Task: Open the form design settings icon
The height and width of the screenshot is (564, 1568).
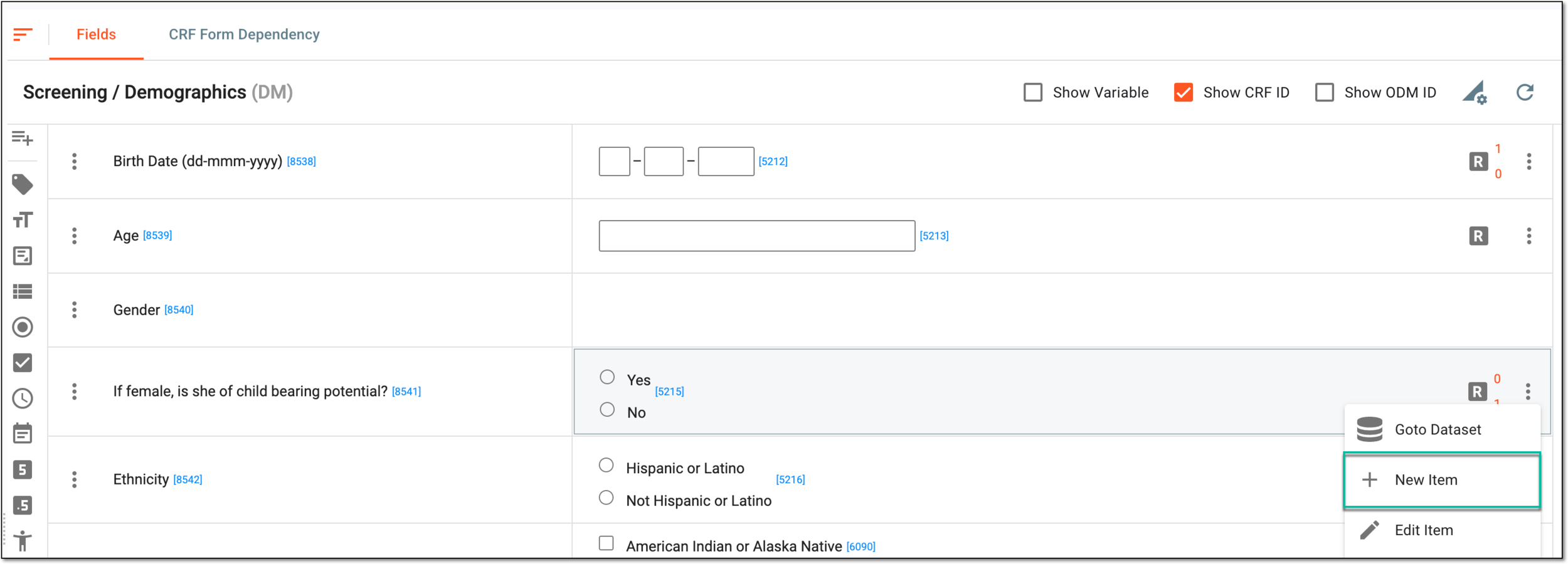Action: pyautogui.click(x=1475, y=93)
